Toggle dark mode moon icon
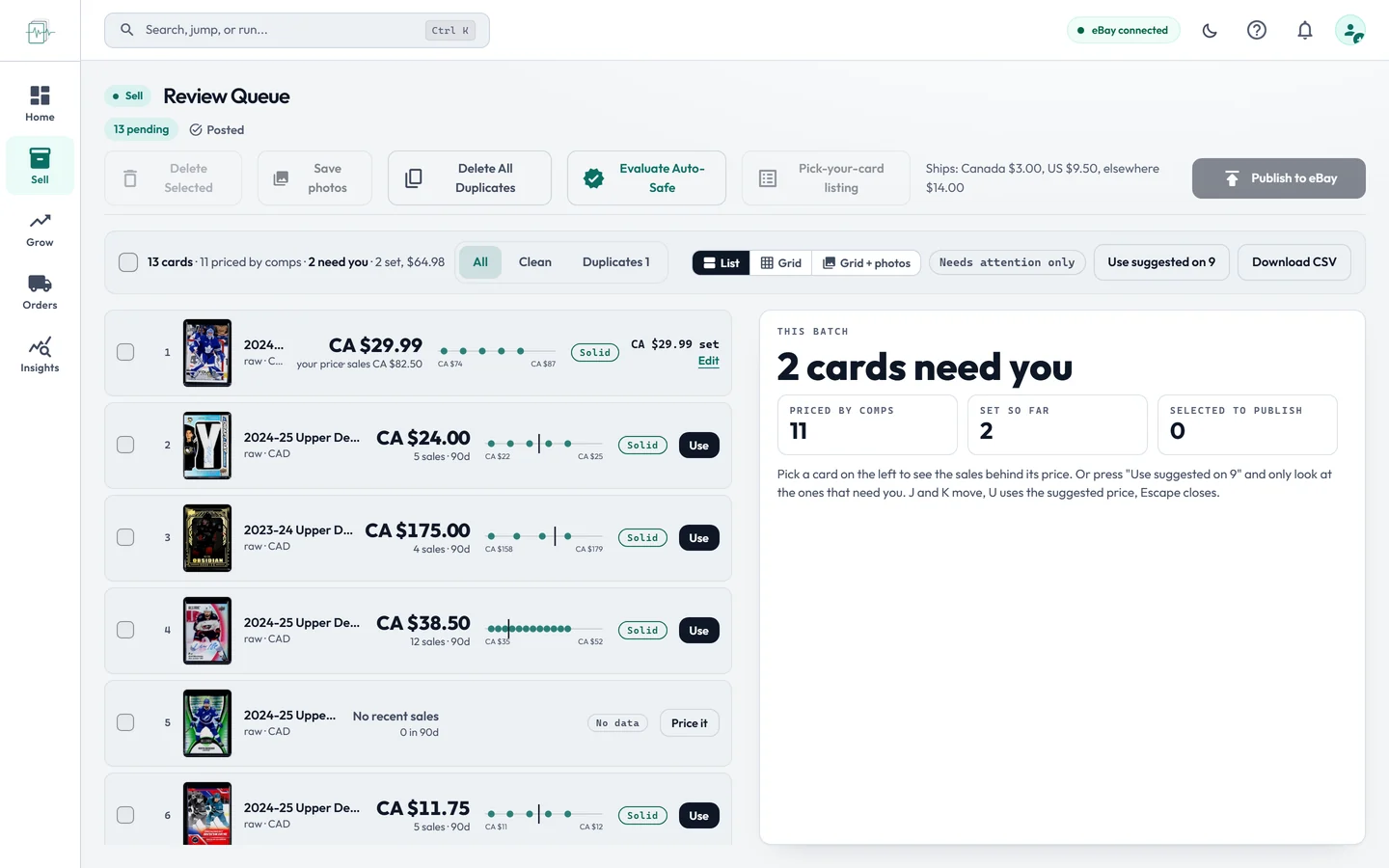This screenshot has width=1389, height=868. click(1210, 30)
